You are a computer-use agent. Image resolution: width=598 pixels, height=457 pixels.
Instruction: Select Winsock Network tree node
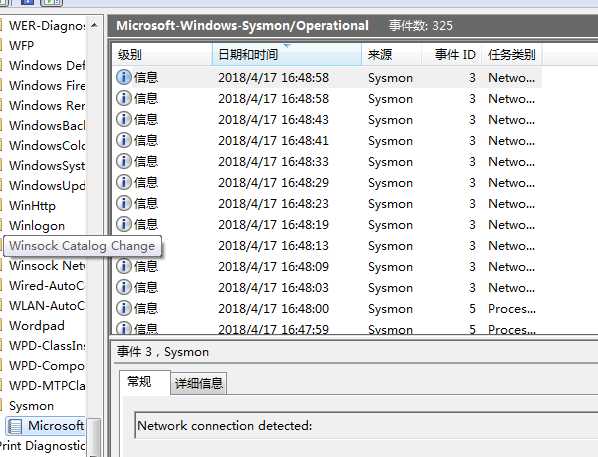pyautogui.click(x=47, y=266)
